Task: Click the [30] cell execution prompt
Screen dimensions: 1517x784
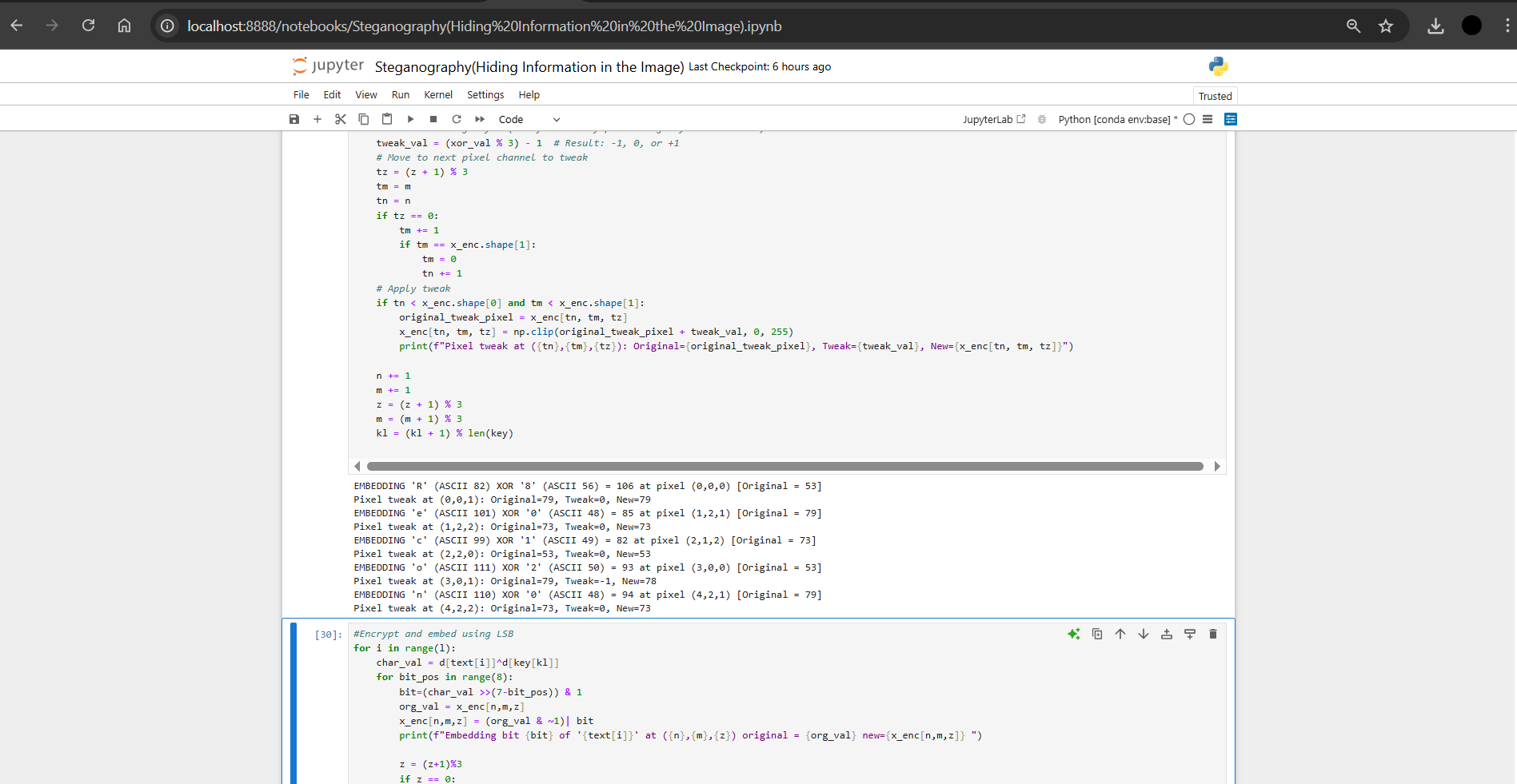Action: pyautogui.click(x=328, y=635)
